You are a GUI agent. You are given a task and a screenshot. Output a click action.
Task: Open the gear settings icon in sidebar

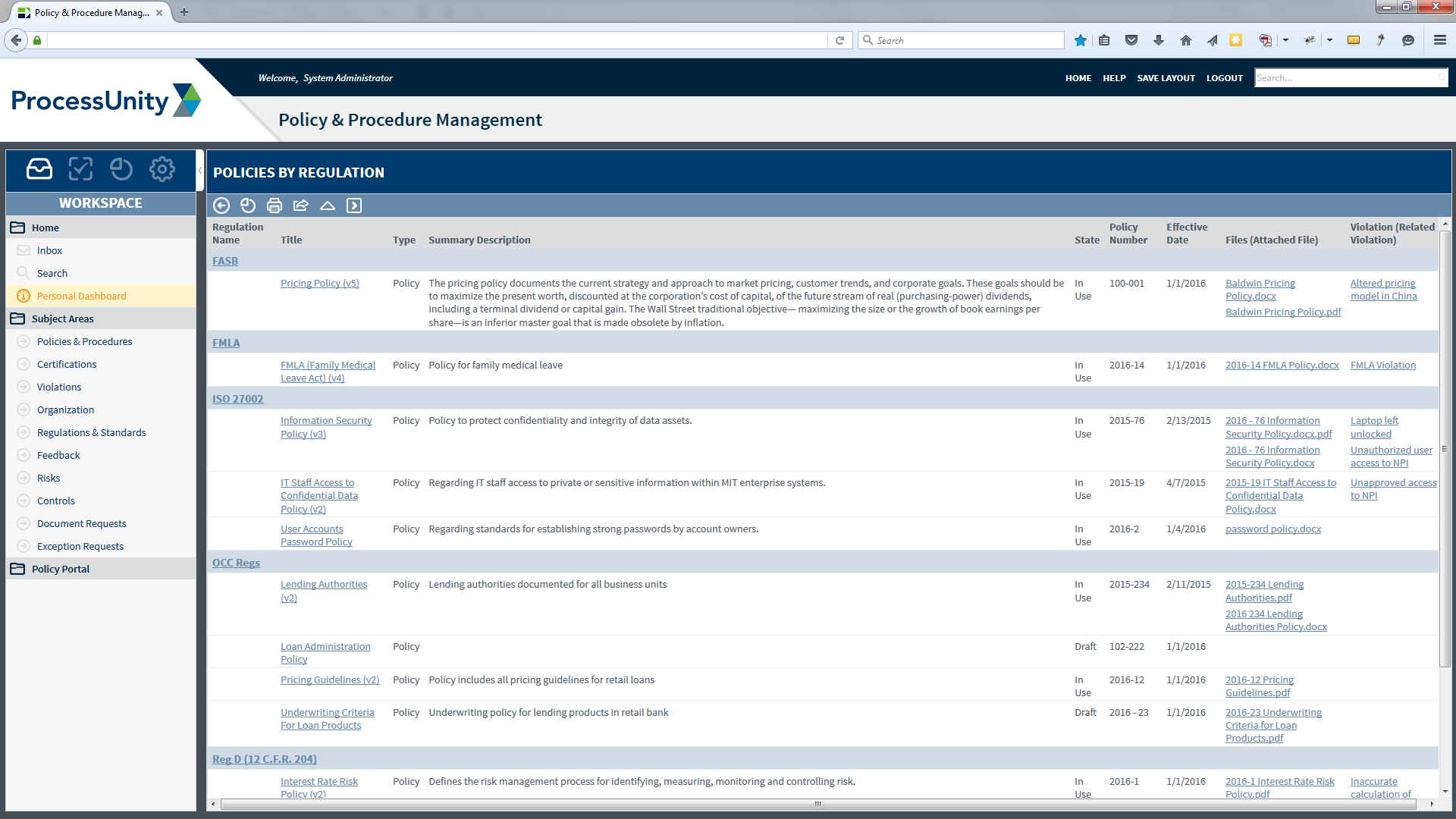(162, 168)
